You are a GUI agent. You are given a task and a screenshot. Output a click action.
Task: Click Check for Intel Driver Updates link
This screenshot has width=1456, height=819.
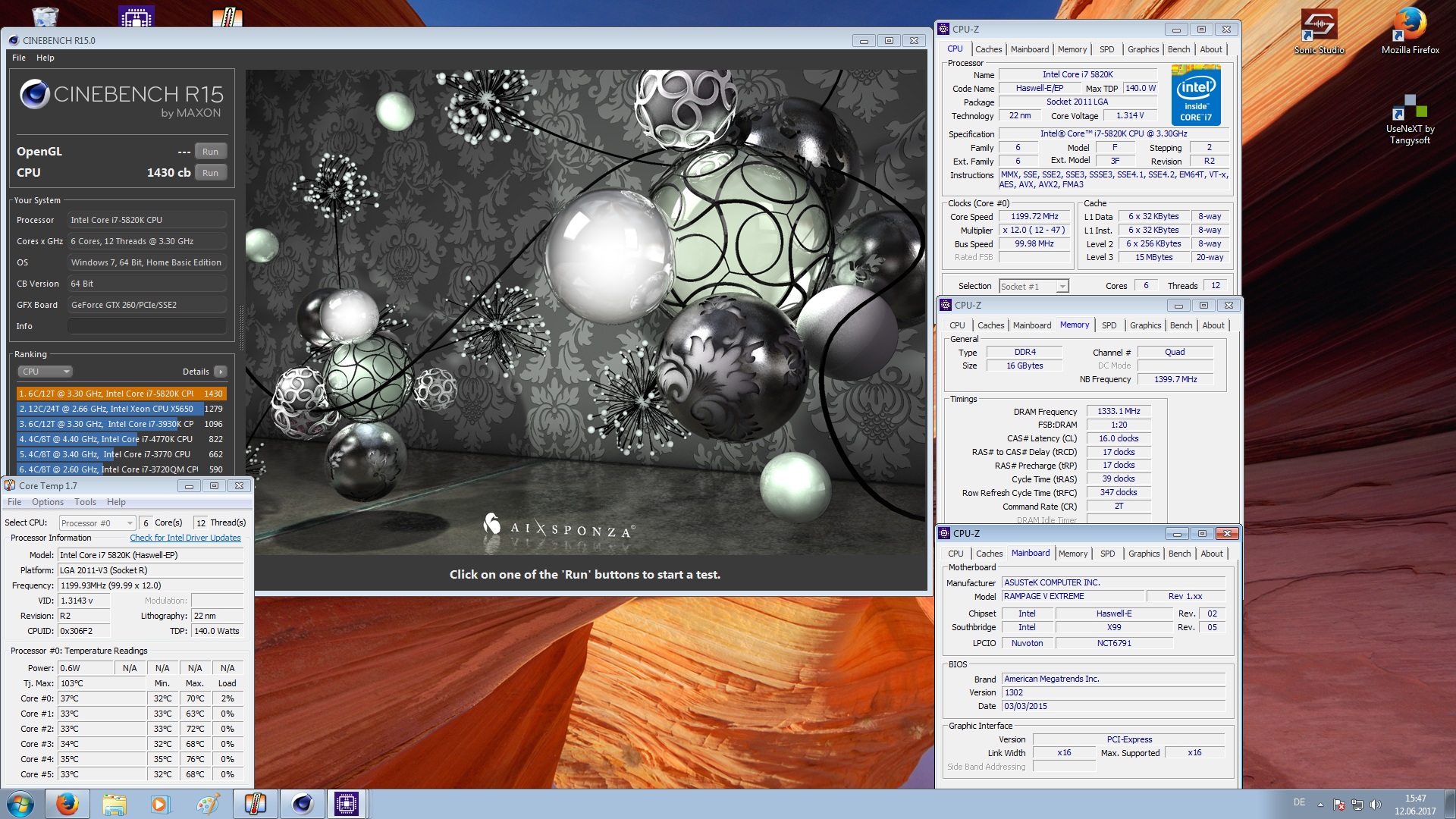coord(185,538)
